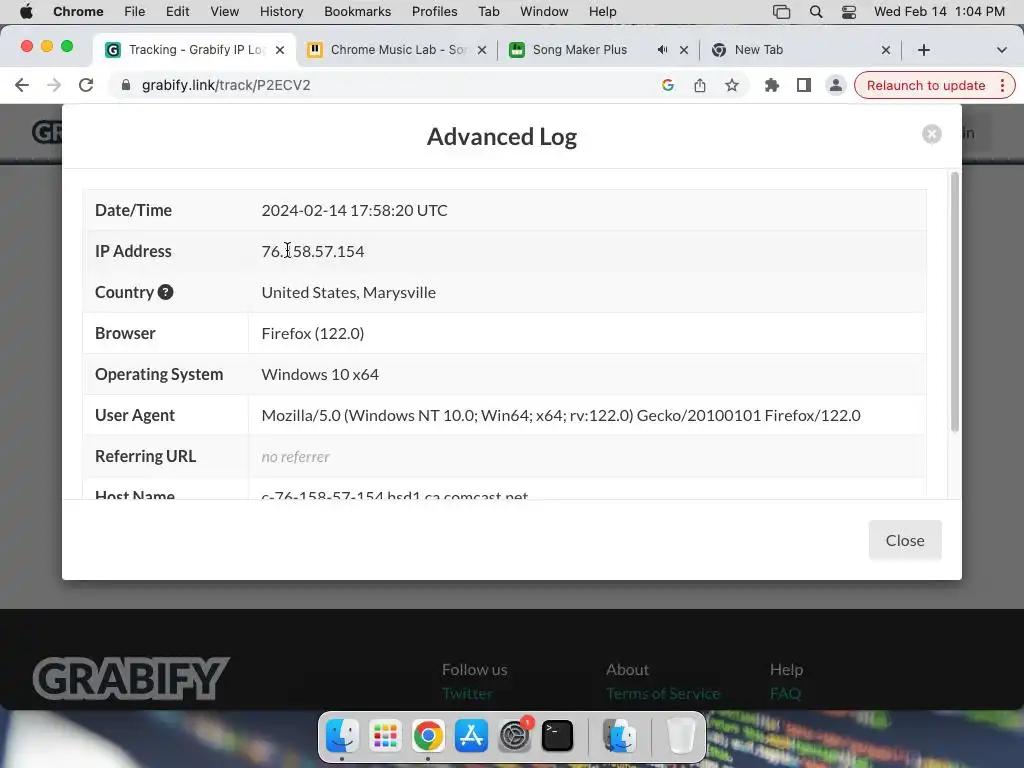Open the View menu

point(224,11)
